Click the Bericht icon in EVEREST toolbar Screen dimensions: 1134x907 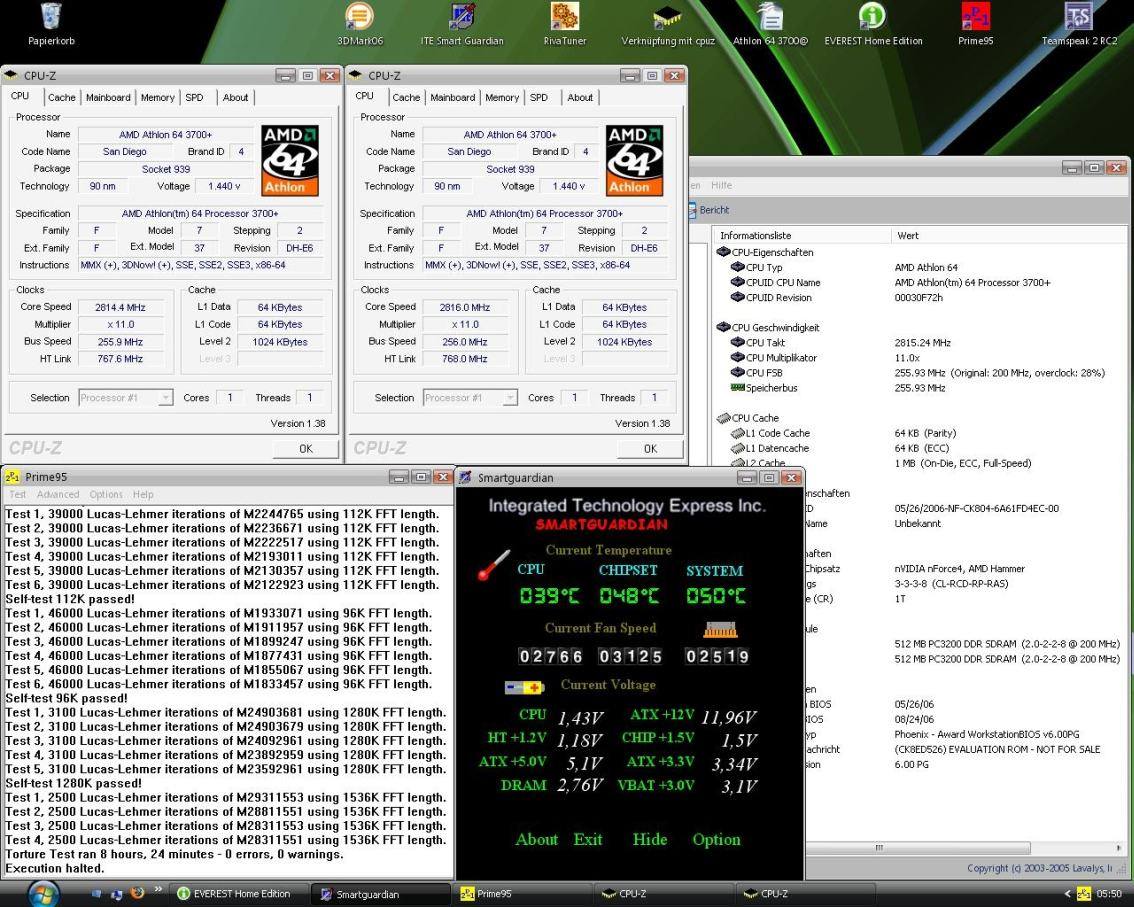pyautogui.click(x=692, y=210)
